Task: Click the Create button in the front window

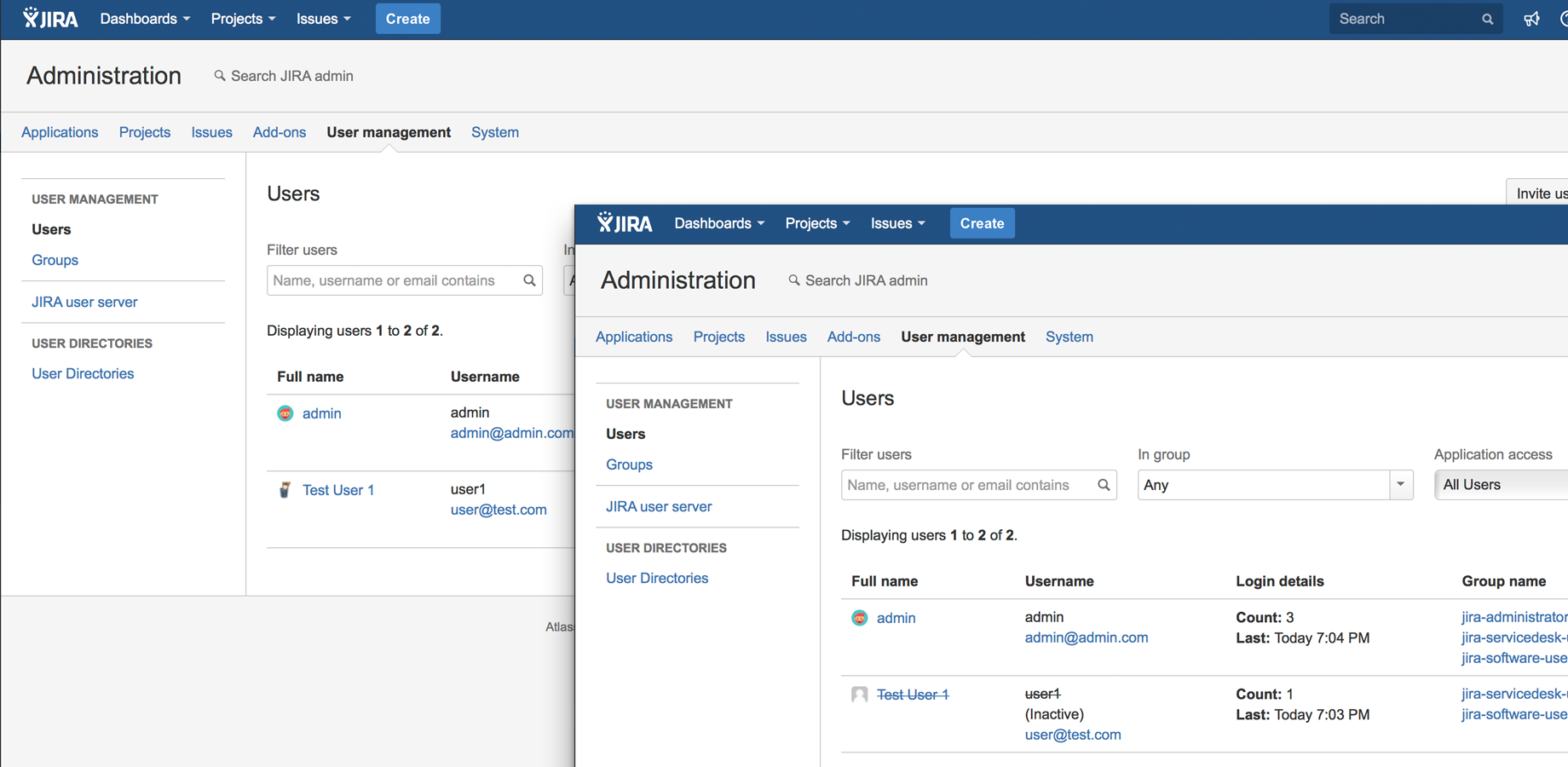Action: coord(982,223)
